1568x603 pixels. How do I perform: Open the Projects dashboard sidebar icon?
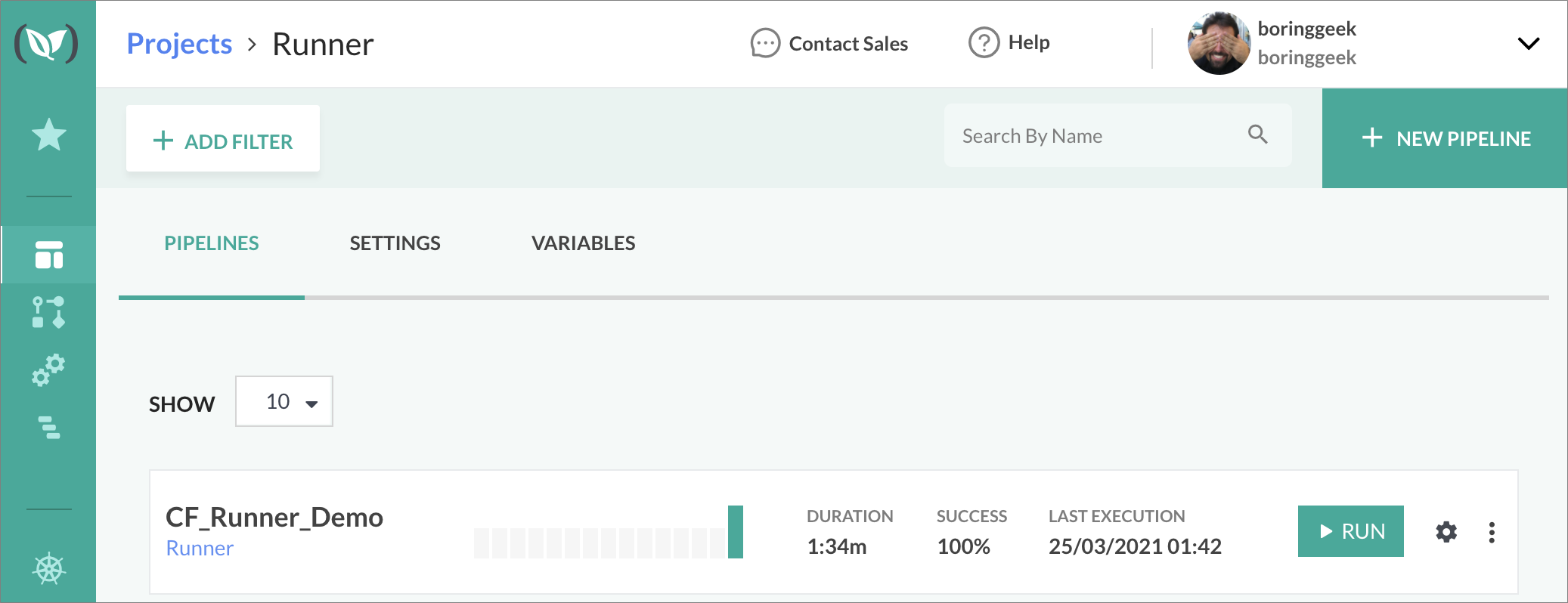[49, 255]
